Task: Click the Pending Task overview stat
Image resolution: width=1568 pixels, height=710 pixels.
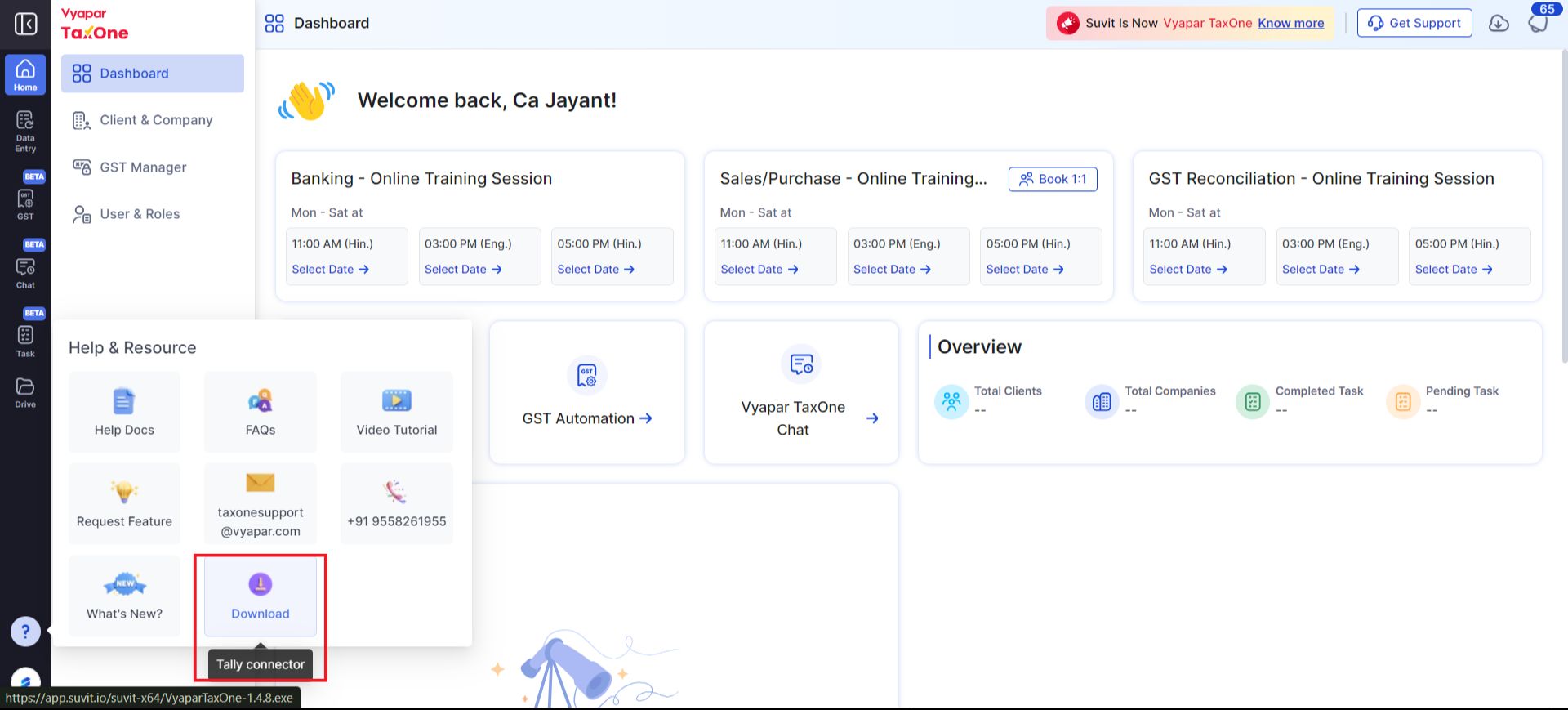Action: (1442, 401)
